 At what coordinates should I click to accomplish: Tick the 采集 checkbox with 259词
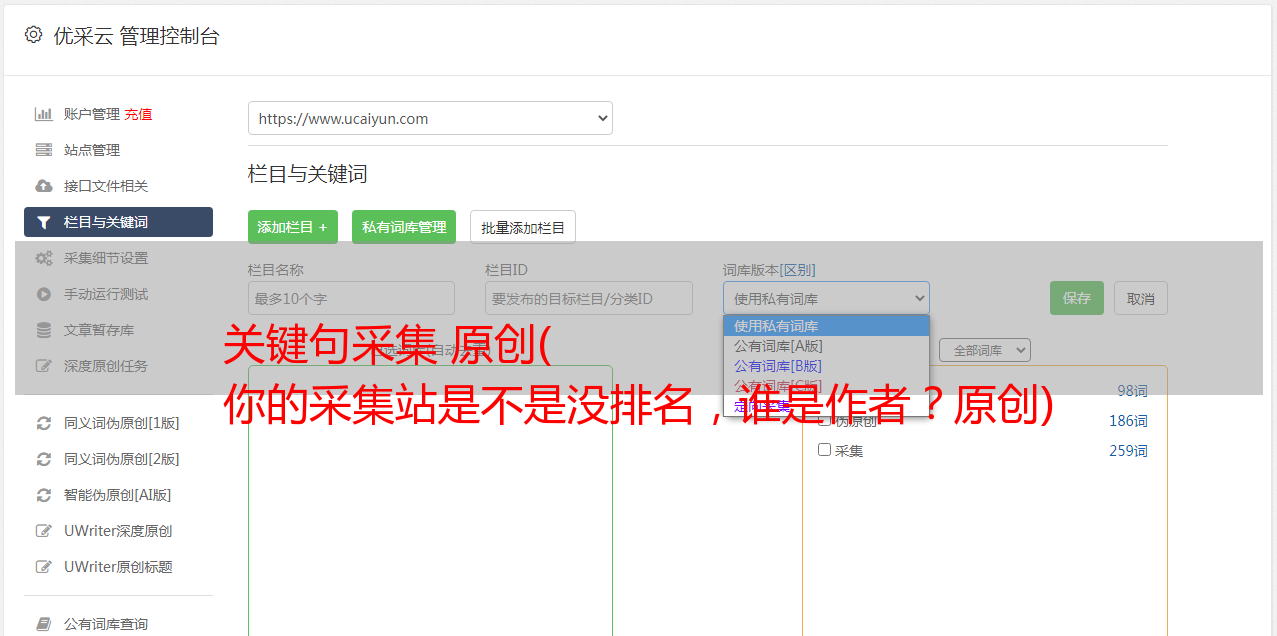pos(825,450)
